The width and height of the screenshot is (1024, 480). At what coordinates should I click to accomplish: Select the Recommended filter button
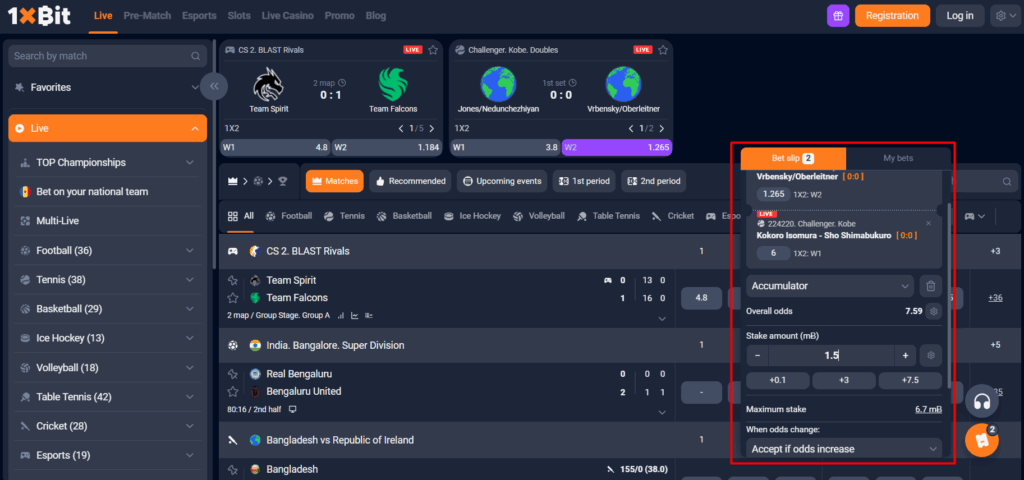pyautogui.click(x=410, y=181)
